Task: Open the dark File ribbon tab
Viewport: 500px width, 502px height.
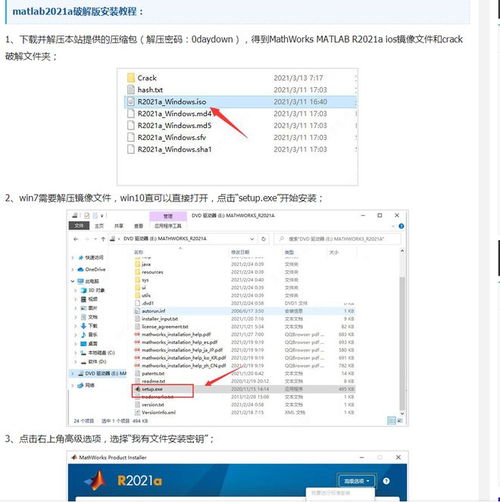Action: tap(79, 226)
